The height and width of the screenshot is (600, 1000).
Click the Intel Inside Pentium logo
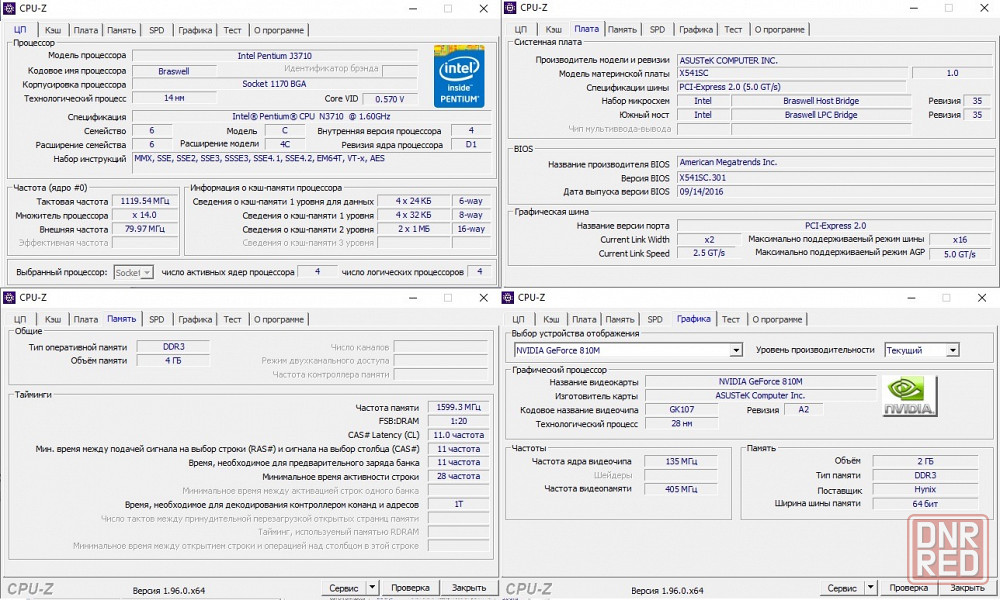pos(459,76)
